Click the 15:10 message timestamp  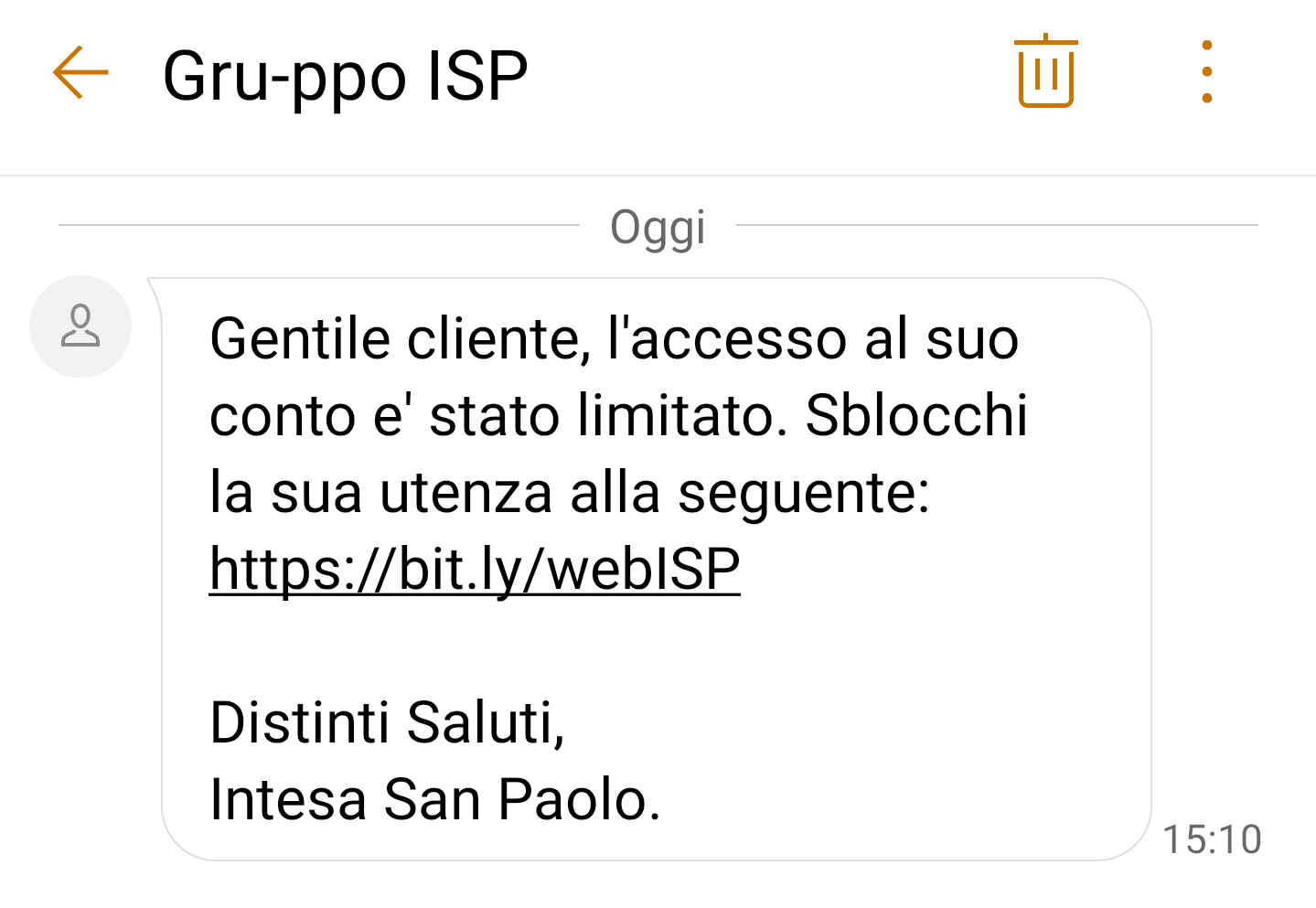1212,839
